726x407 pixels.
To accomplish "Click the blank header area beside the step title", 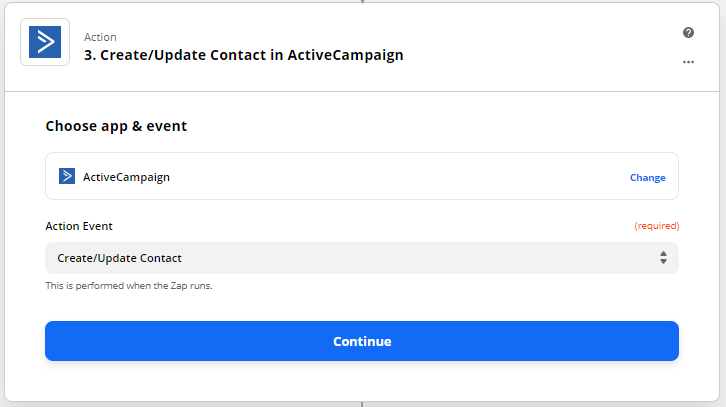I will pyautogui.click(x=540, y=47).
